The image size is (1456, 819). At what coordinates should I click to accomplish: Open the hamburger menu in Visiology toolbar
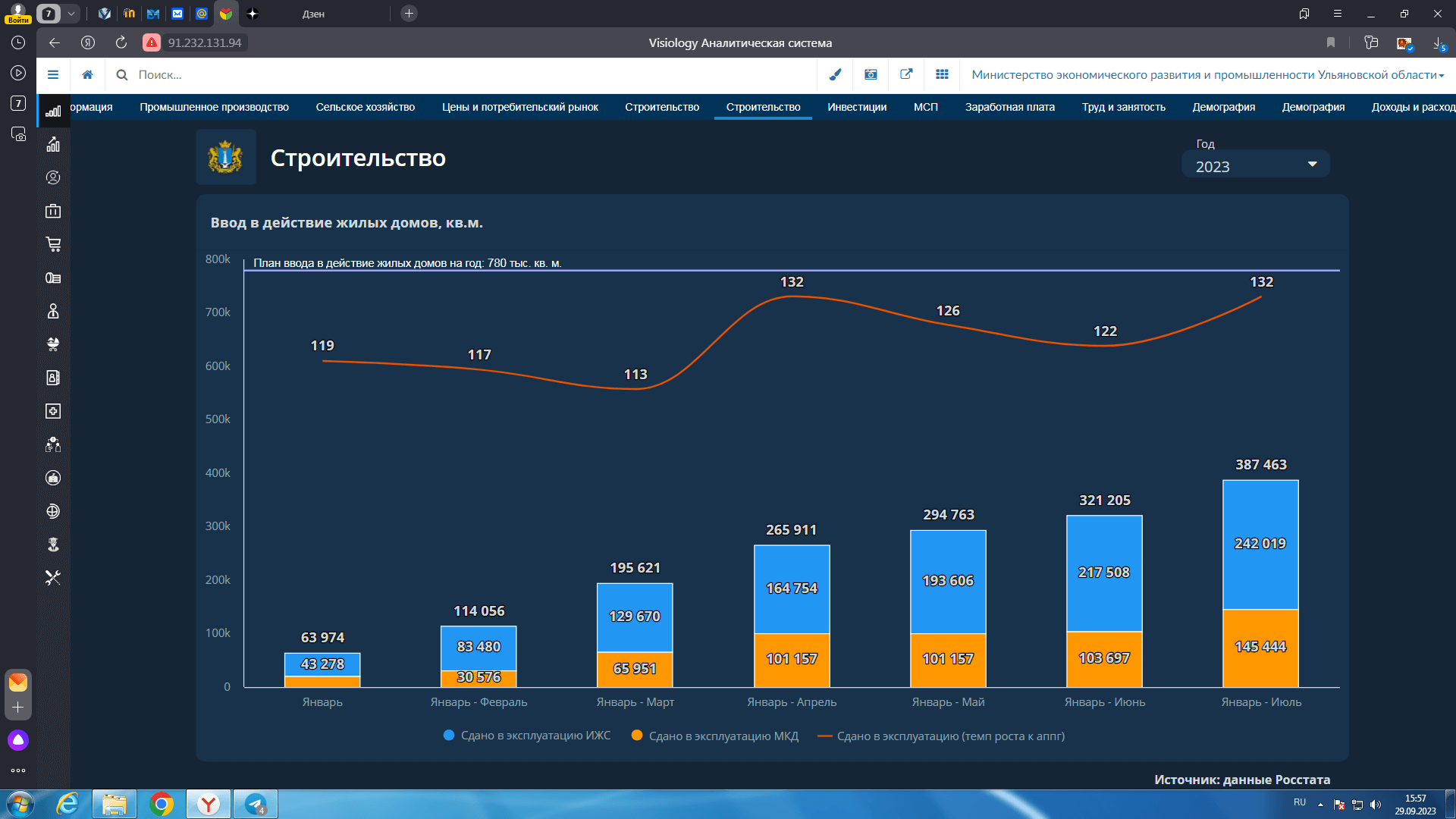(x=53, y=74)
